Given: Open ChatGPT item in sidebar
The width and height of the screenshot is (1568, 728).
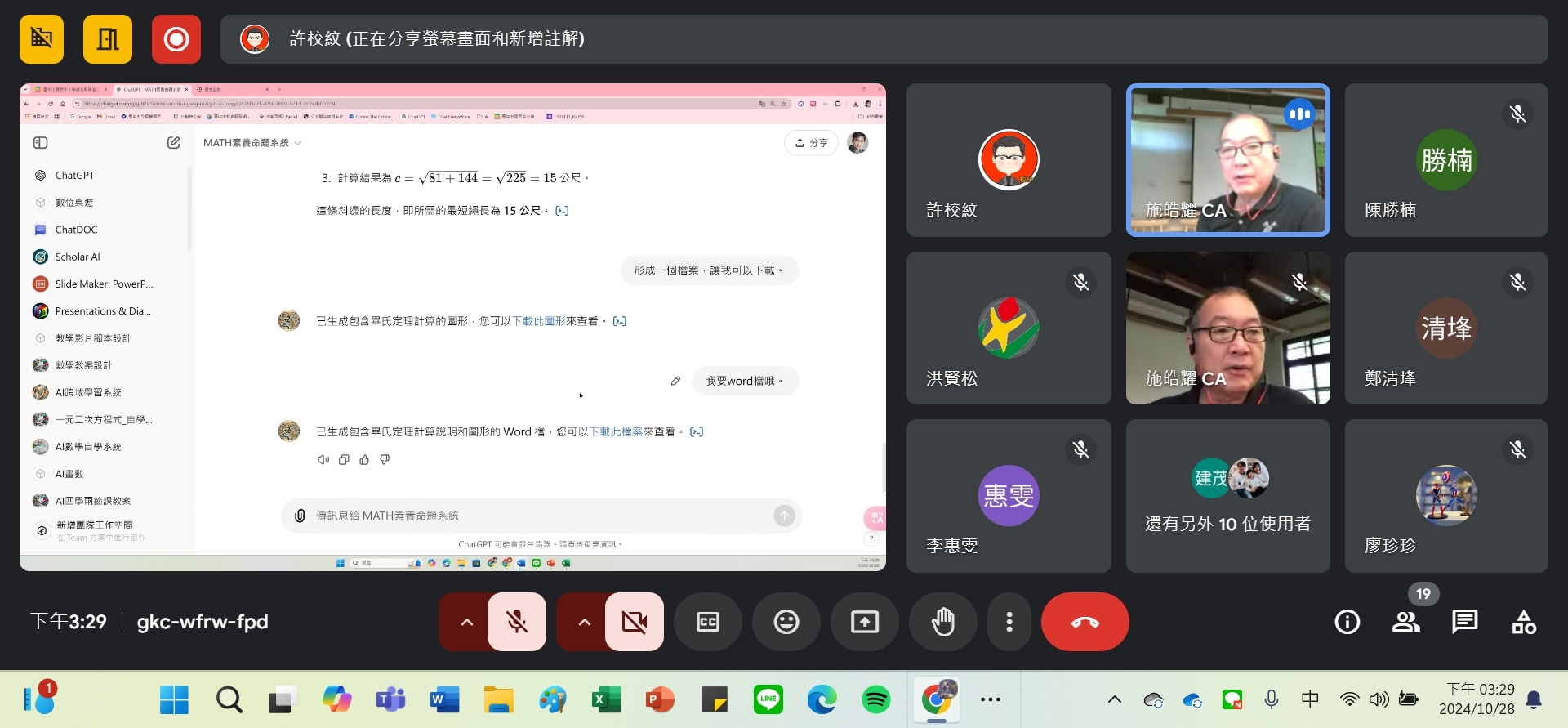Looking at the screenshot, I should click(74, 175).
